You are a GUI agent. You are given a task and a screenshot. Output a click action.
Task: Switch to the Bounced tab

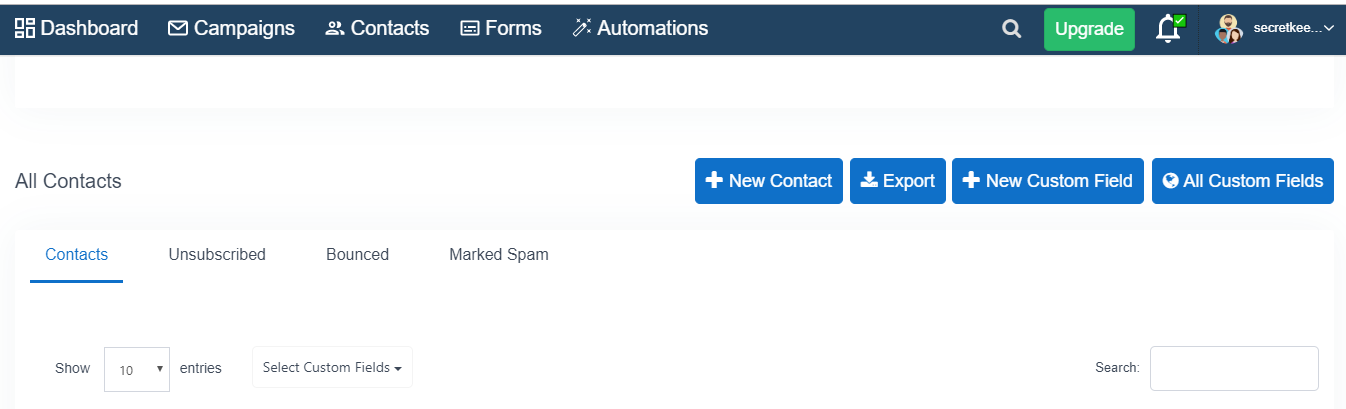pyautogui.click(x=357, y=254)
